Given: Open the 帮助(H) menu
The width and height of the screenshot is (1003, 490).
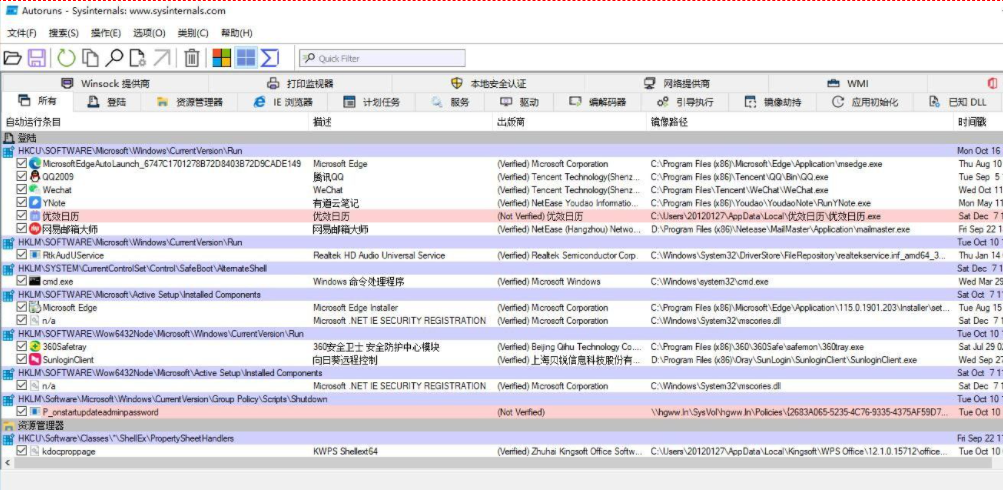Looking at the screenshot, I should 237,33.
